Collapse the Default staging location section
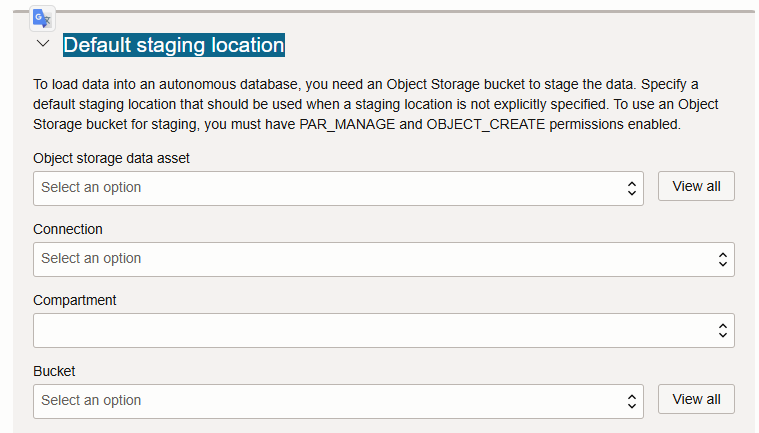 point(43,44)
